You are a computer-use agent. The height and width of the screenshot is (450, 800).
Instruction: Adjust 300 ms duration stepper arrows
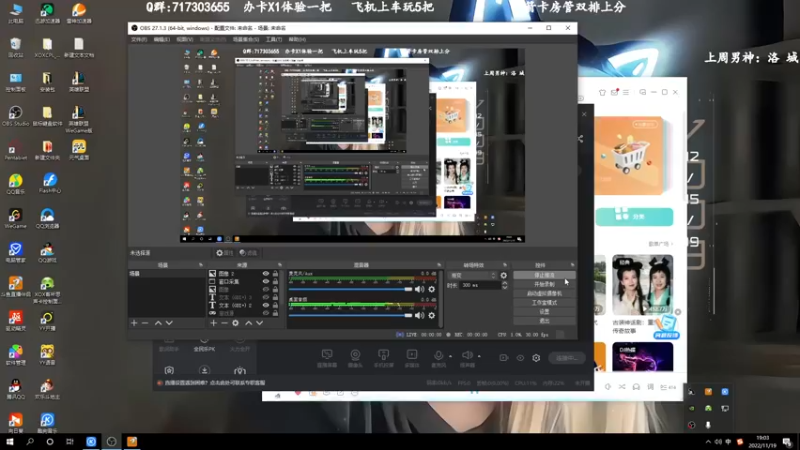click(505, 286)
